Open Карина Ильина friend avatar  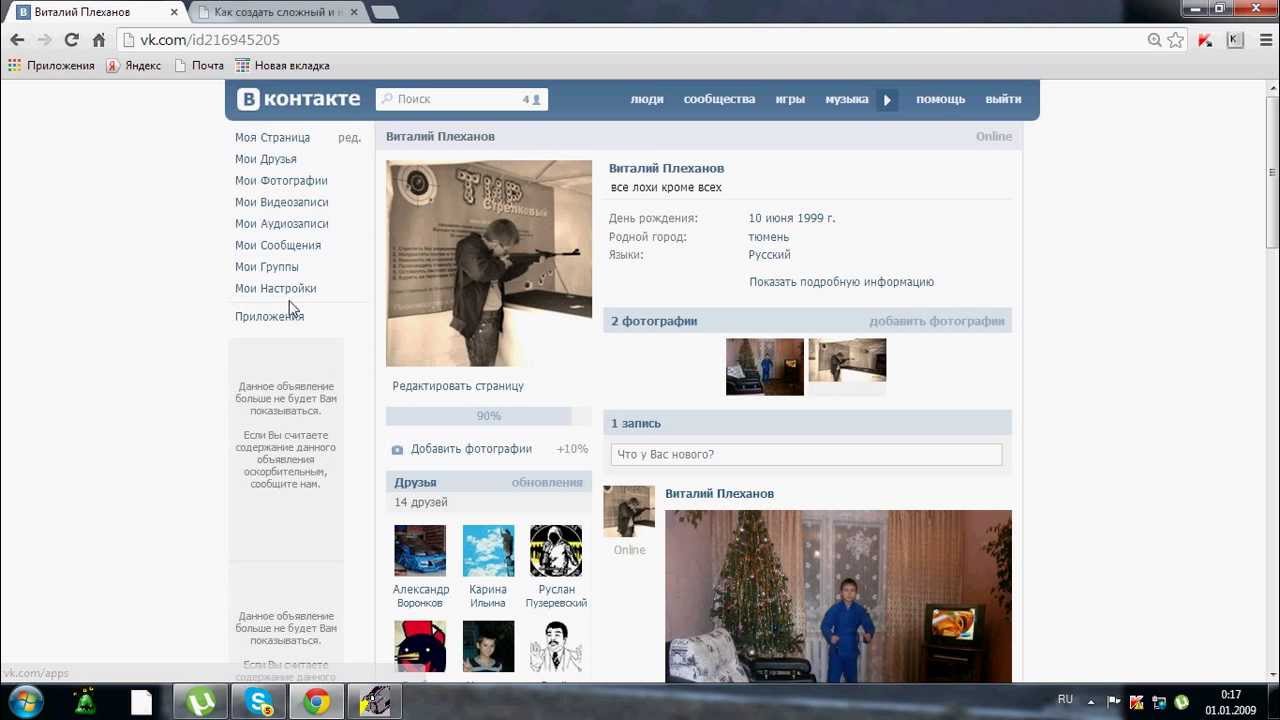pyautogui.click(x=488, y=550)
